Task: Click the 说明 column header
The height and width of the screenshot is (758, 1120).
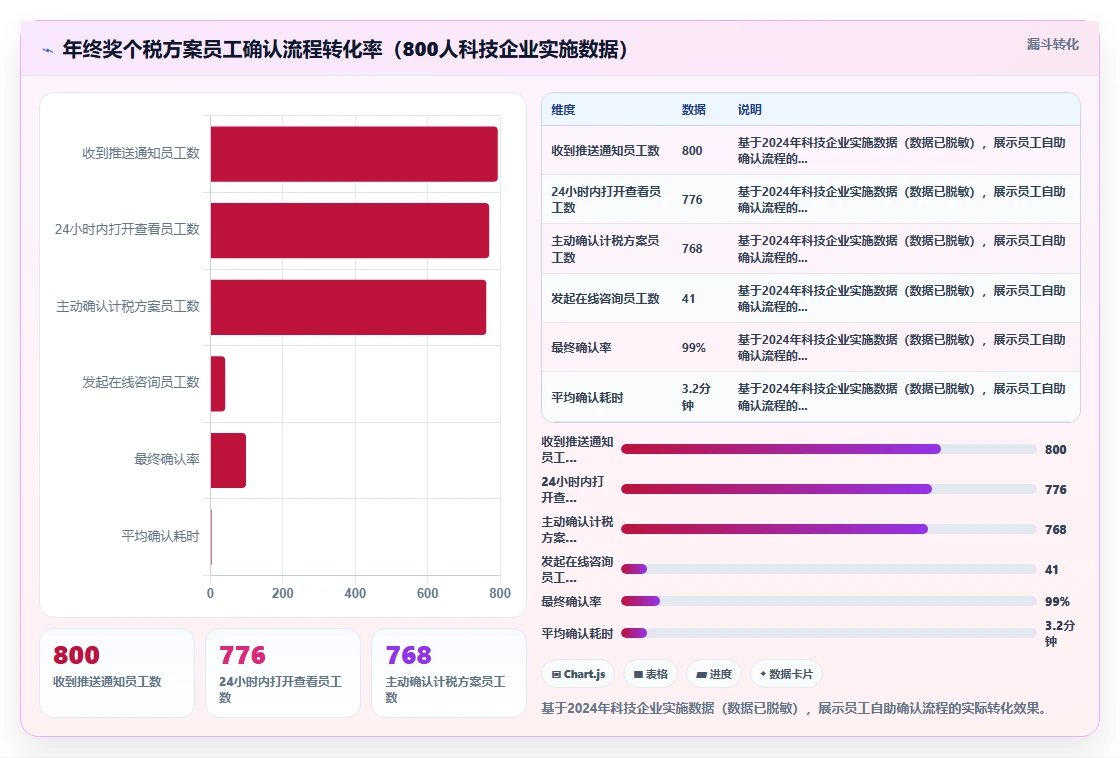Action: pos(749,109)
